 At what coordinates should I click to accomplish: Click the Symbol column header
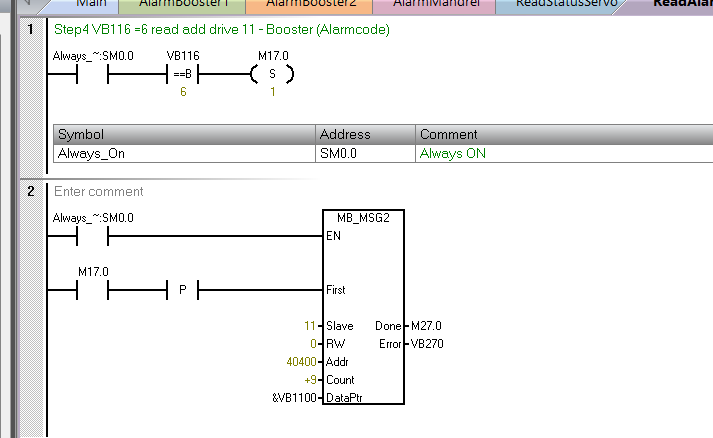pos(81,134)
